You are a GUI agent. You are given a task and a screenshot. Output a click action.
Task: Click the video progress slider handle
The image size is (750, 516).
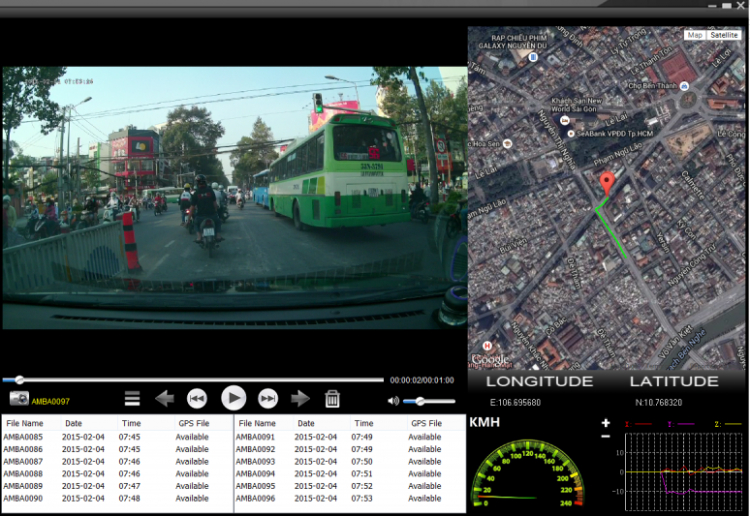tap(19, 380)
